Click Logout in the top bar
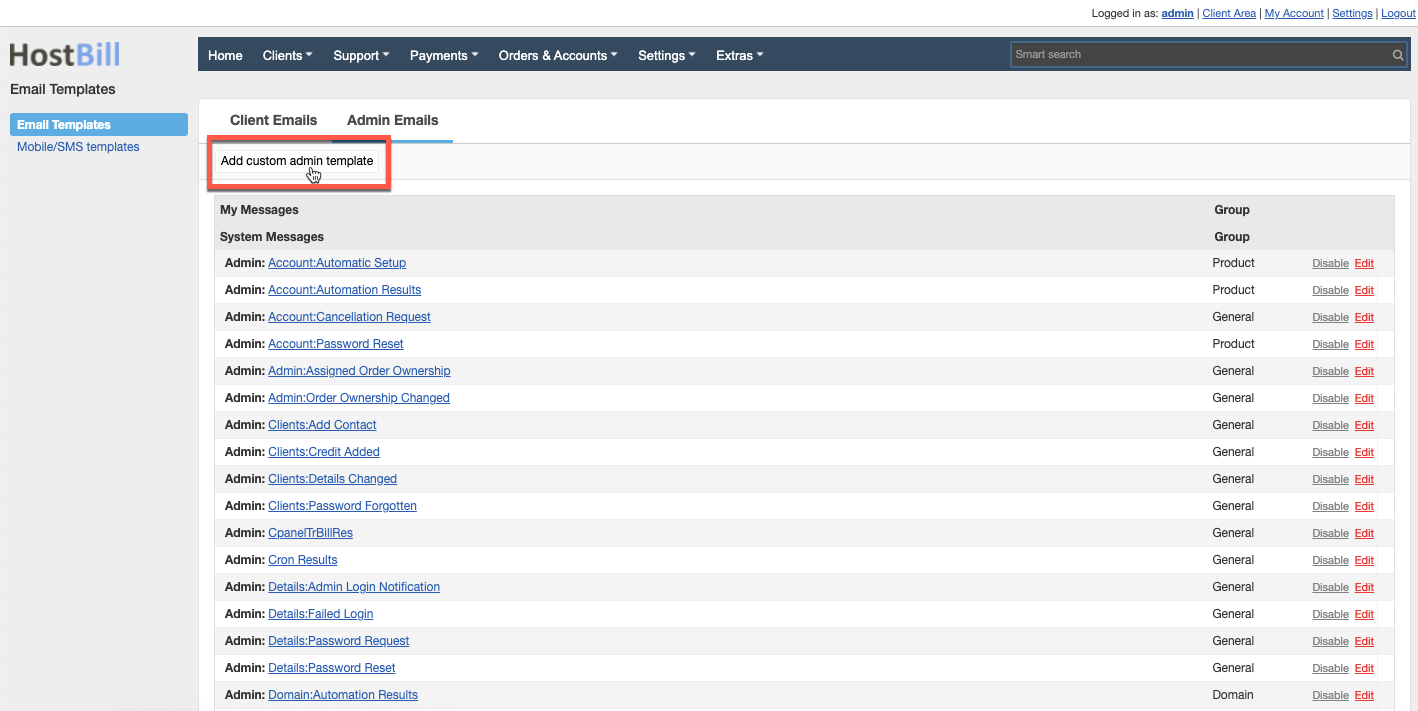 (x=1398, y=13)
